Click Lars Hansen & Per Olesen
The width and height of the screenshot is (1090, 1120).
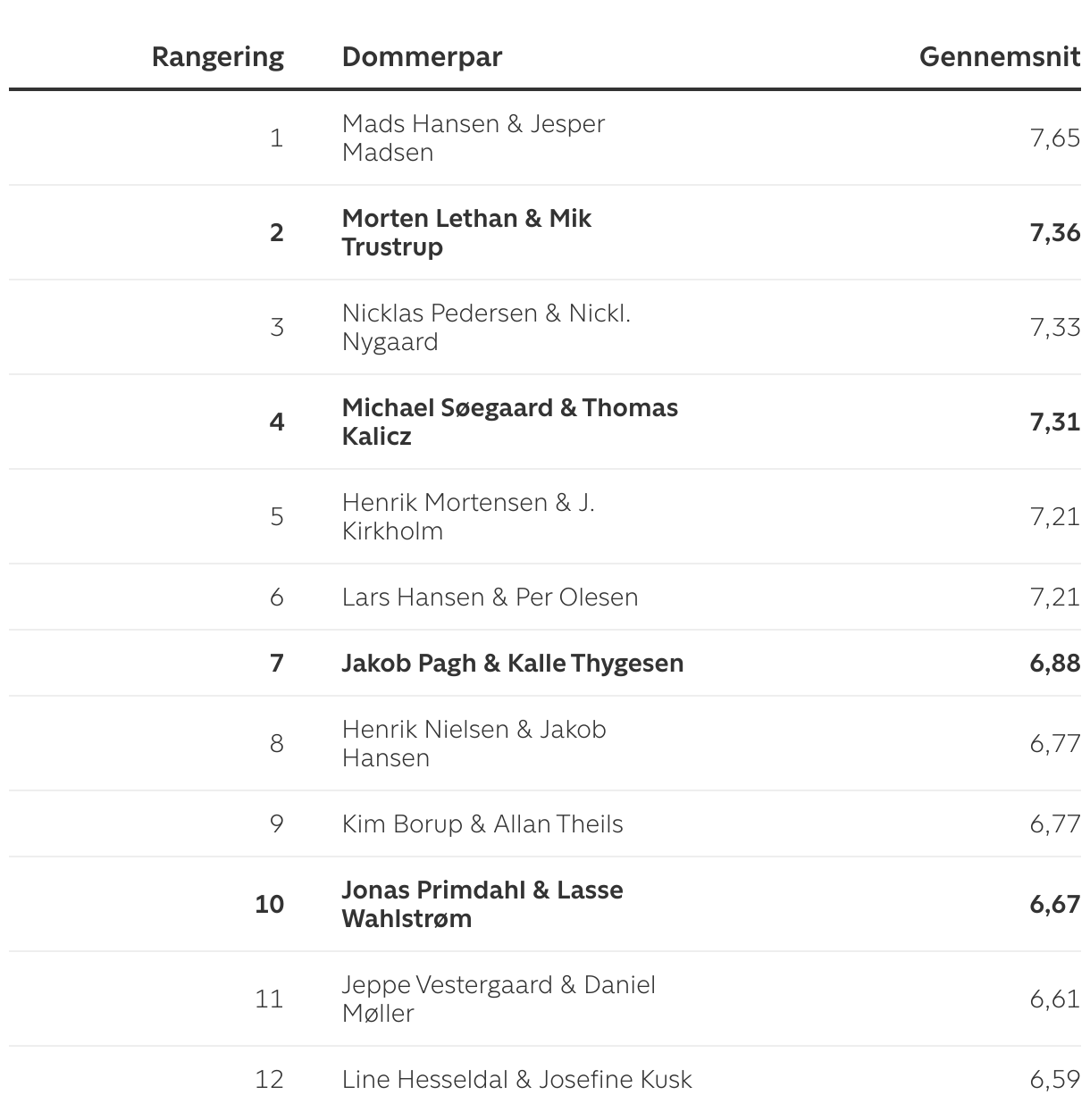pos(490,597)
